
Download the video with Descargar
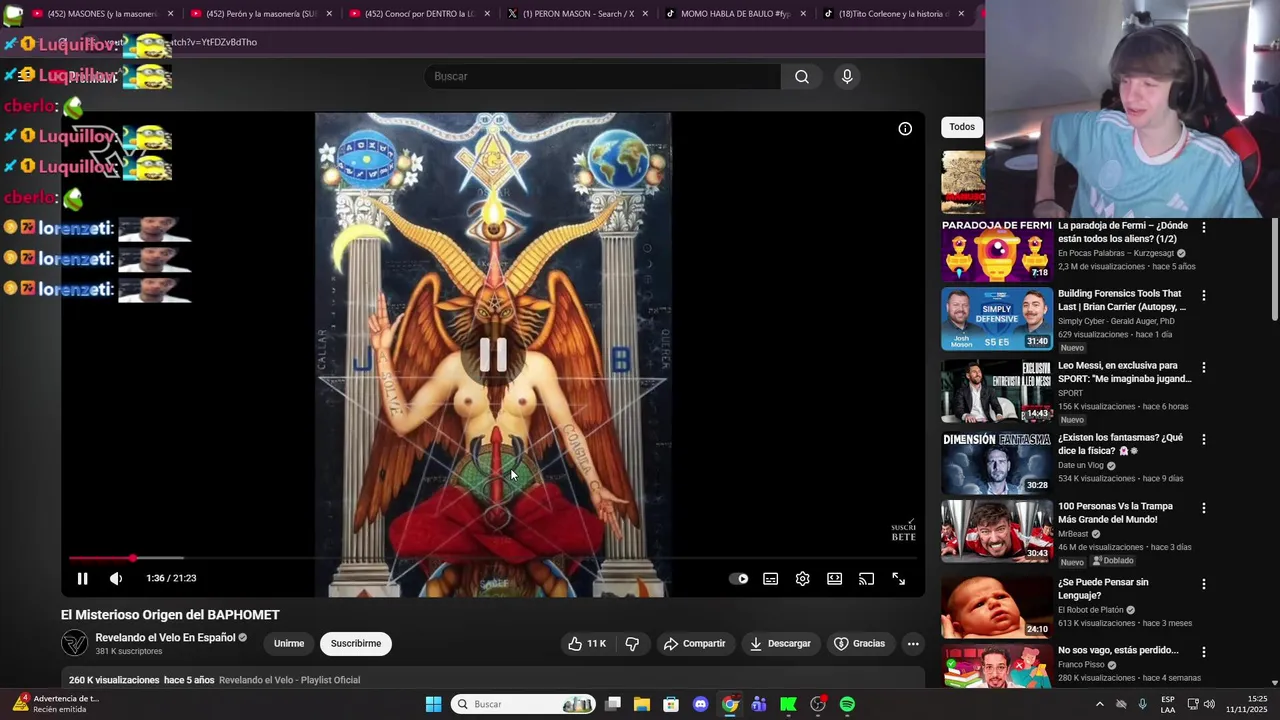click(x=780, y=643)
